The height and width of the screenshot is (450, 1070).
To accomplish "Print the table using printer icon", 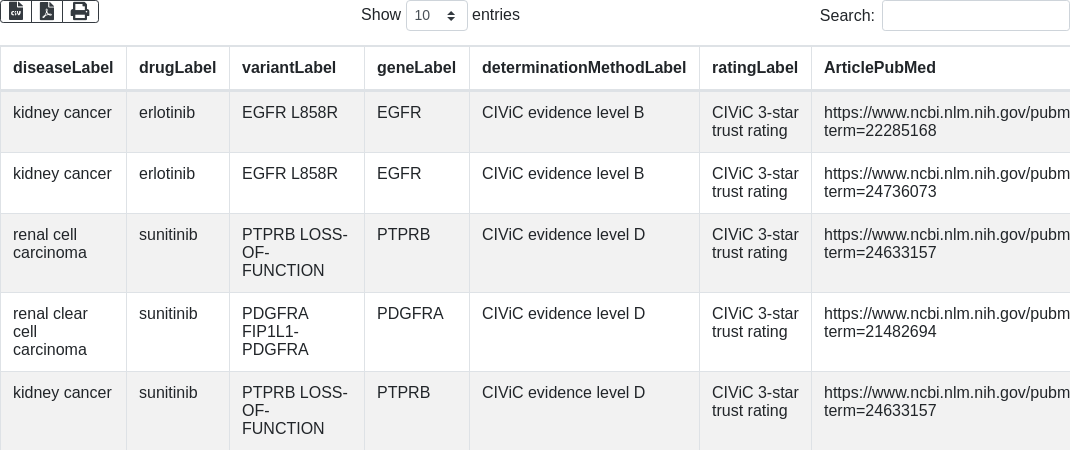I will coord(80,11).
